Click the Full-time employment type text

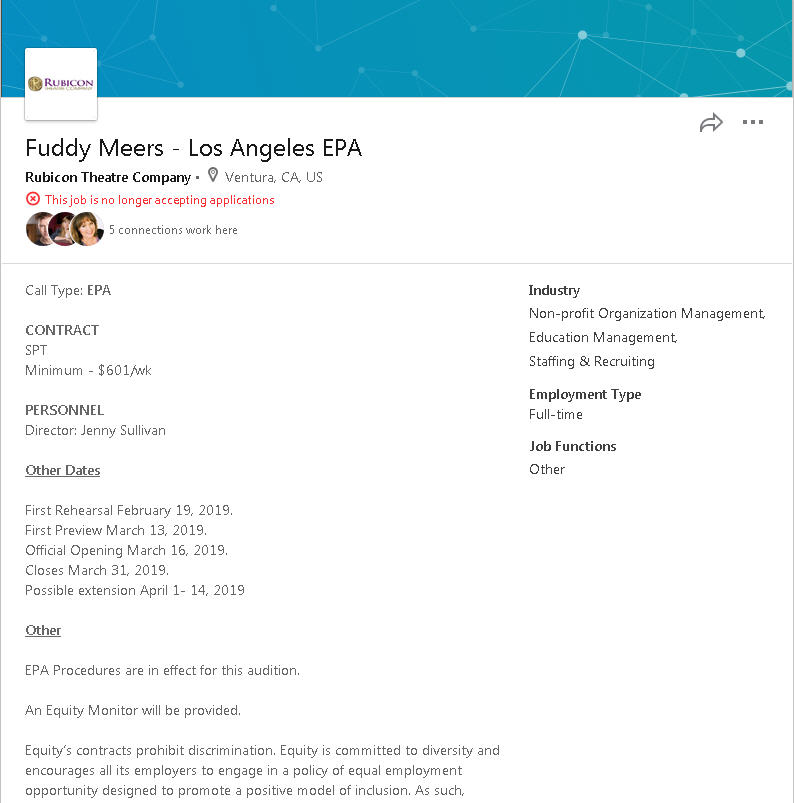[x=556, y=414]
